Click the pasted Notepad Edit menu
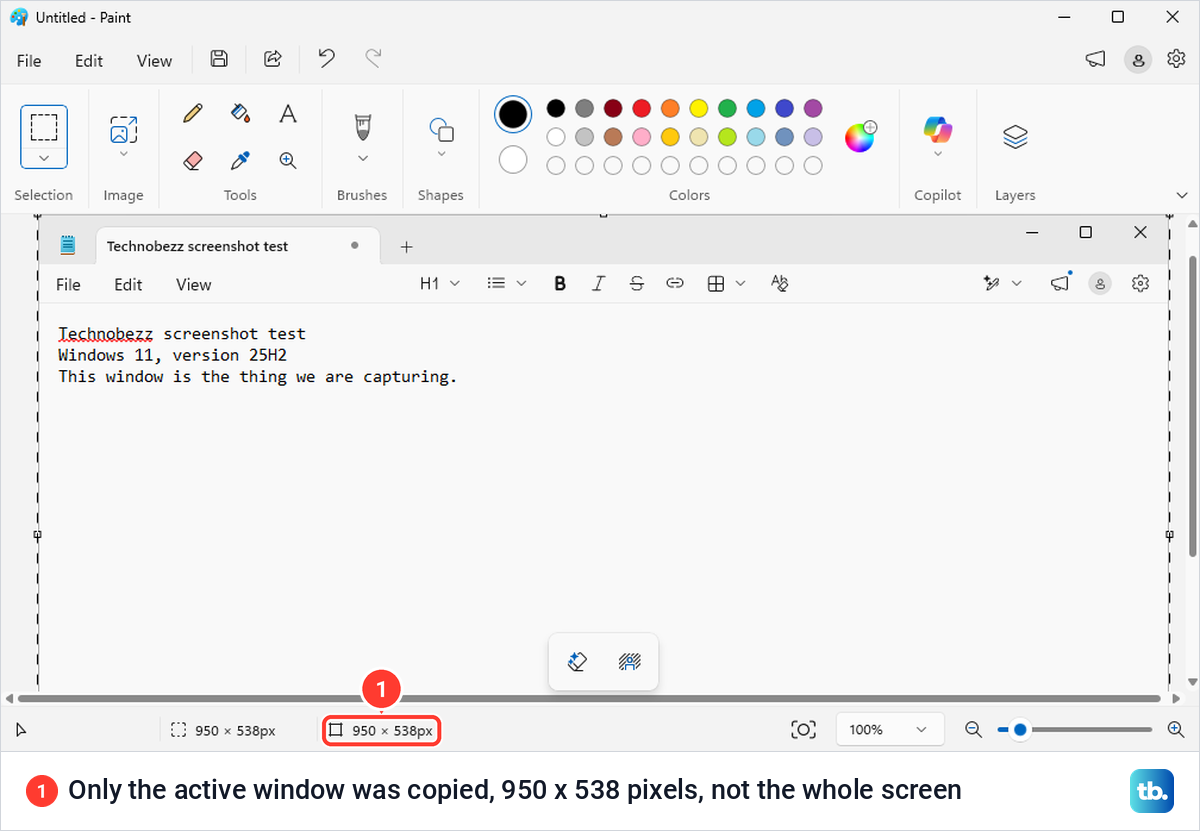Viewport: 1200px width, 831px height. 128,285
